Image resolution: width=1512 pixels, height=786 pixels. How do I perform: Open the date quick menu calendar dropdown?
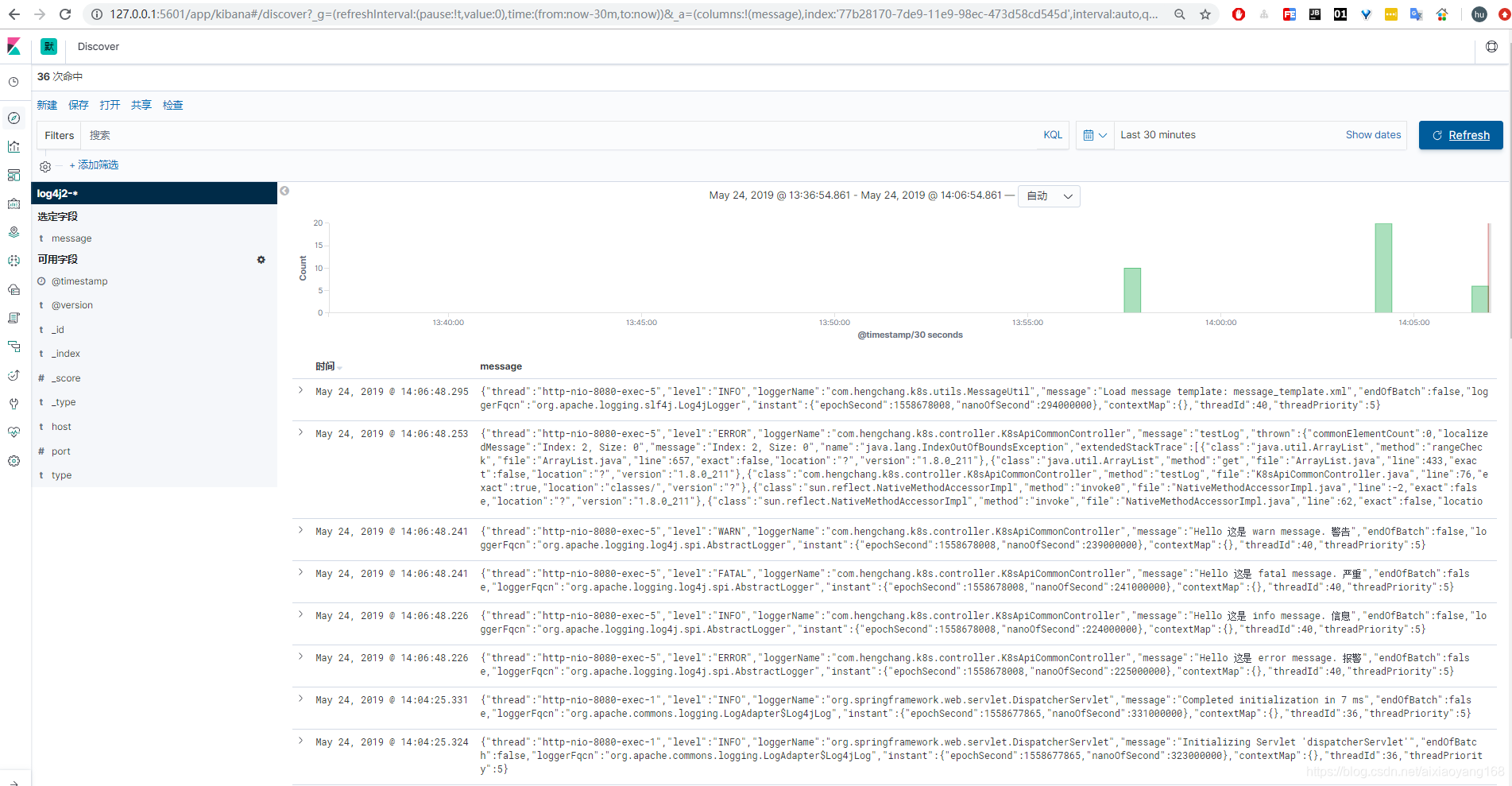coord(1095,135)
